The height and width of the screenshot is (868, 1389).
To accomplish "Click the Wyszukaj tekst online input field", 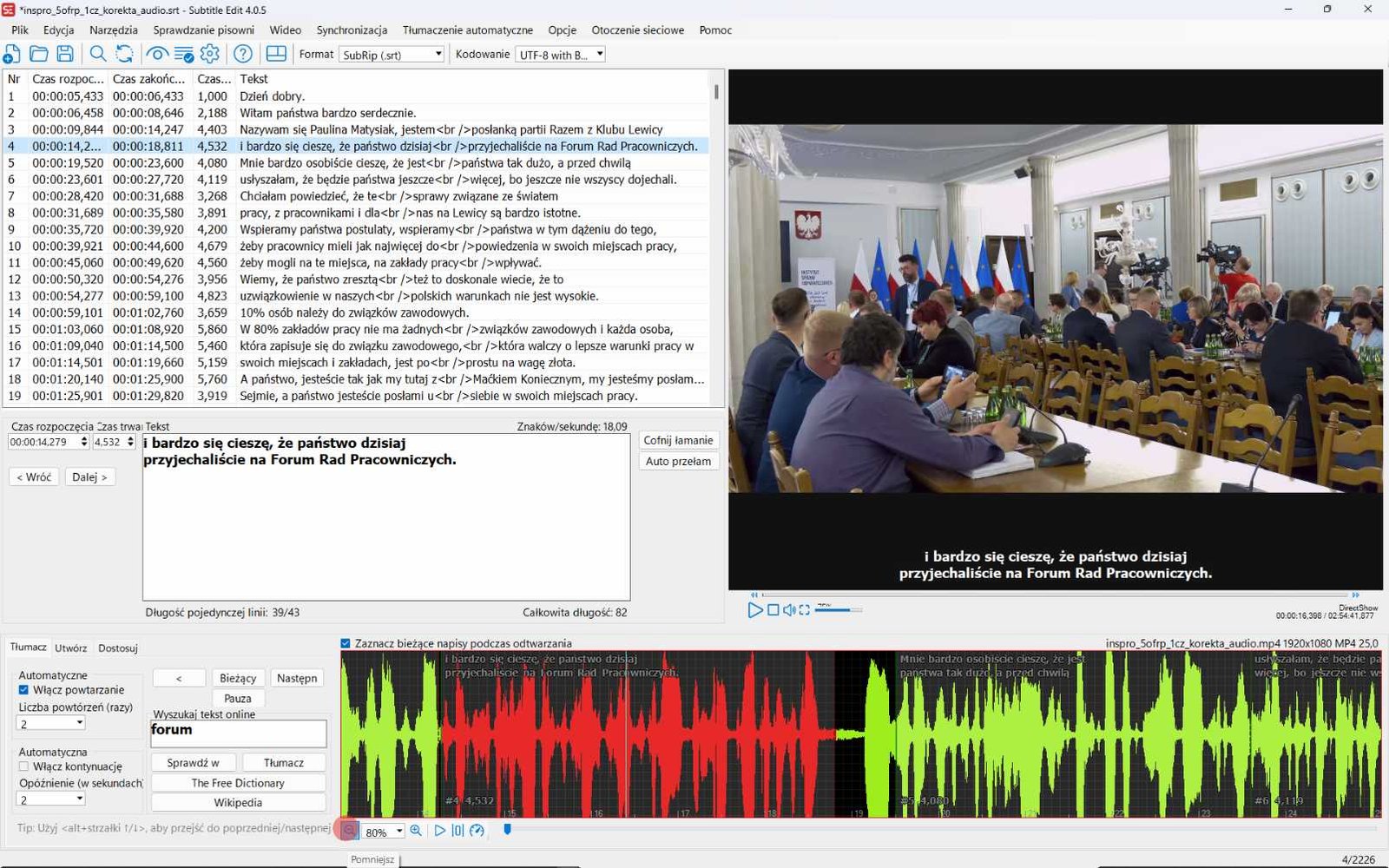I will (239, 733).
